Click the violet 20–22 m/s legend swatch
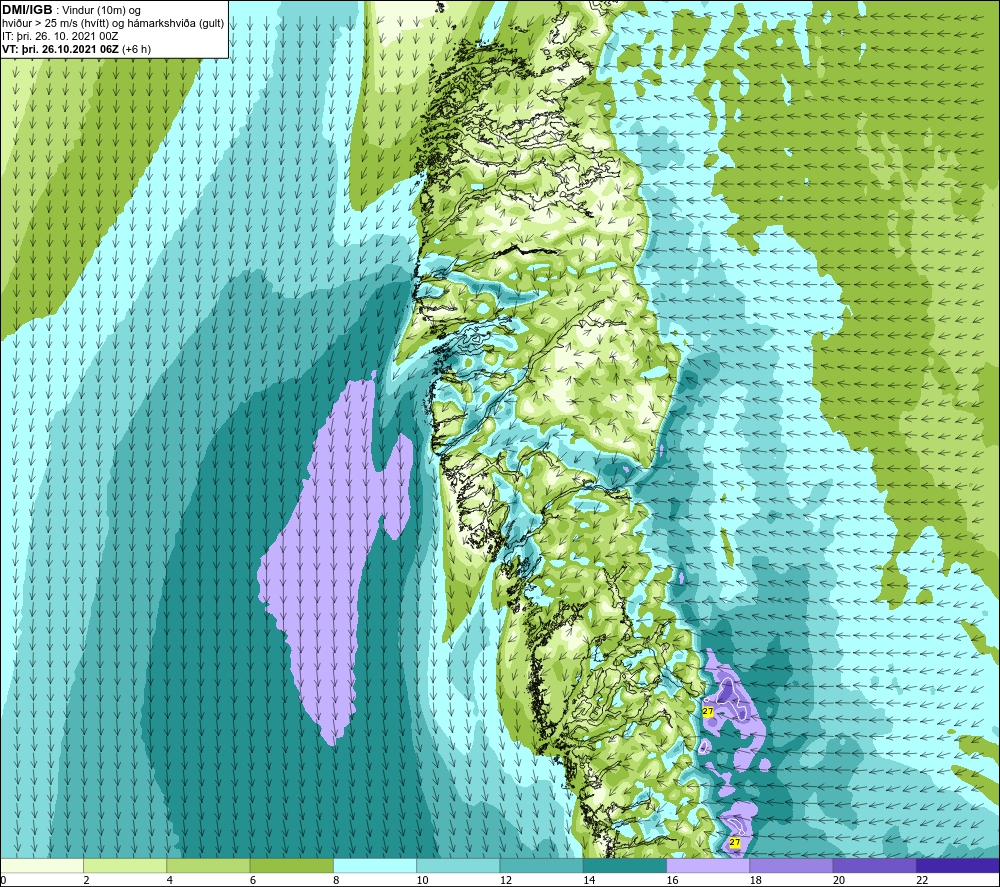 pos(874,865)
